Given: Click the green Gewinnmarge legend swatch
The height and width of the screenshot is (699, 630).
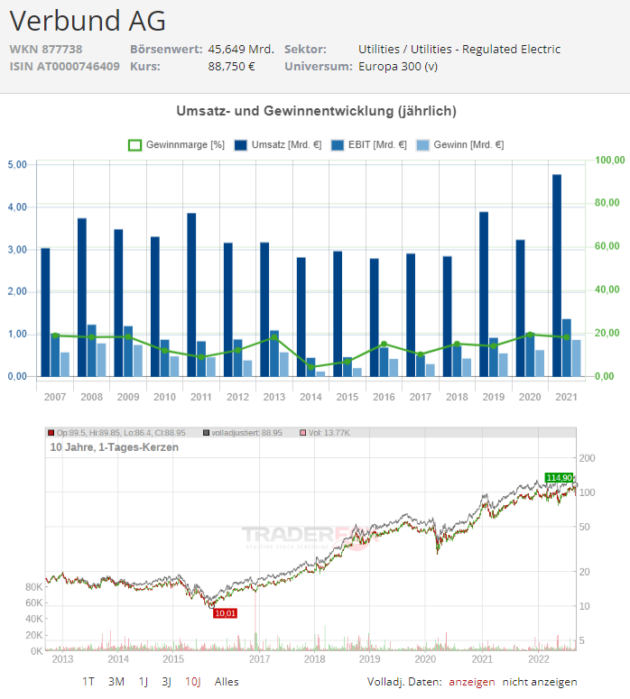Looking at the screenshot, I should tap(135, 145).
